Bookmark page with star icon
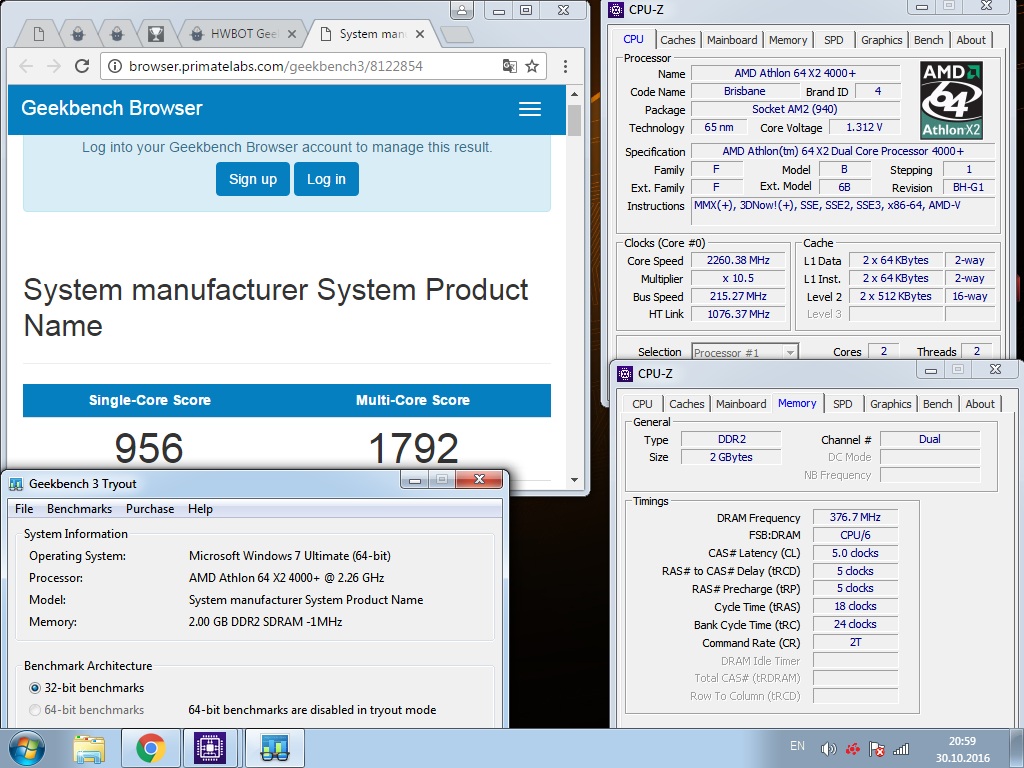 pyautogui.click(x=532, y=66)
